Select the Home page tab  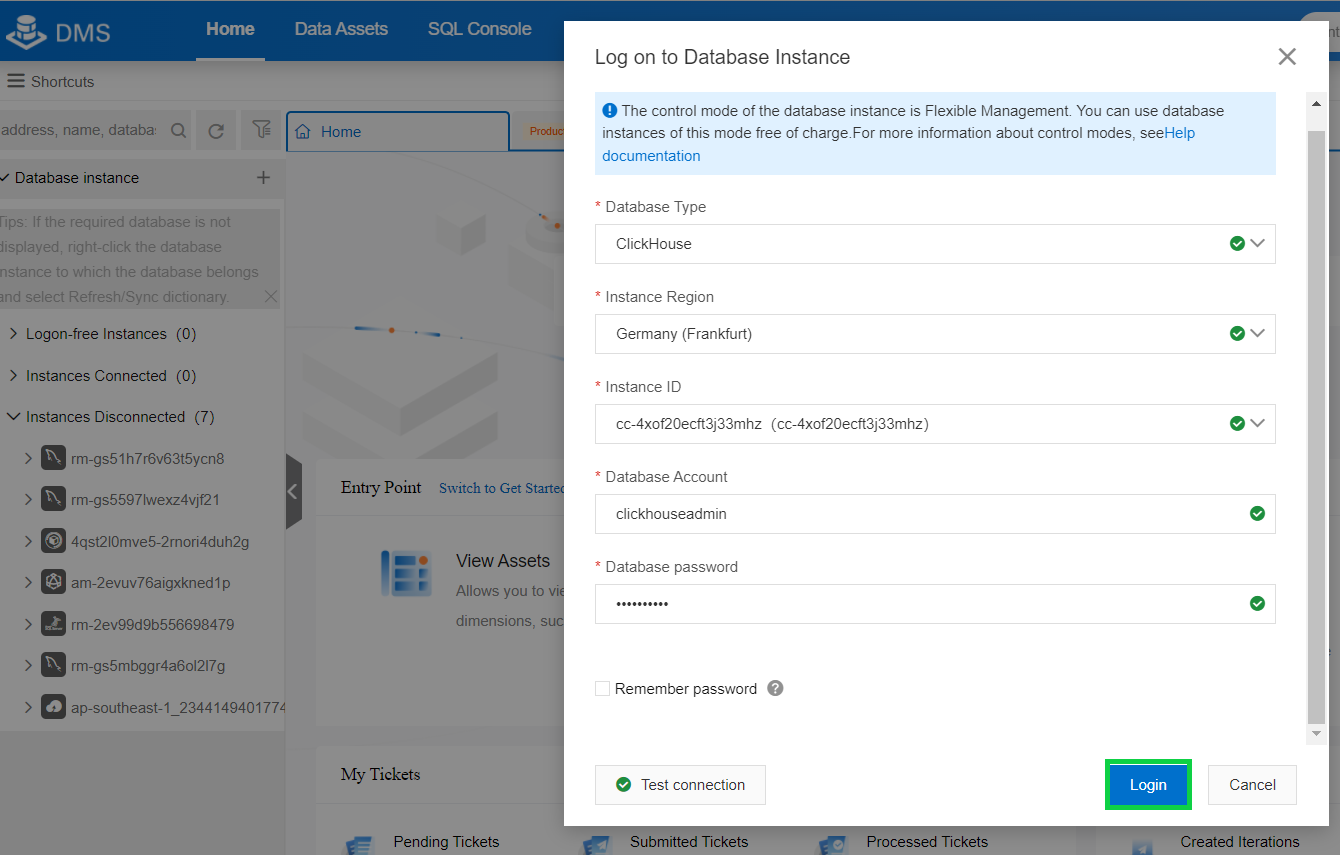(x=398, y=132)
